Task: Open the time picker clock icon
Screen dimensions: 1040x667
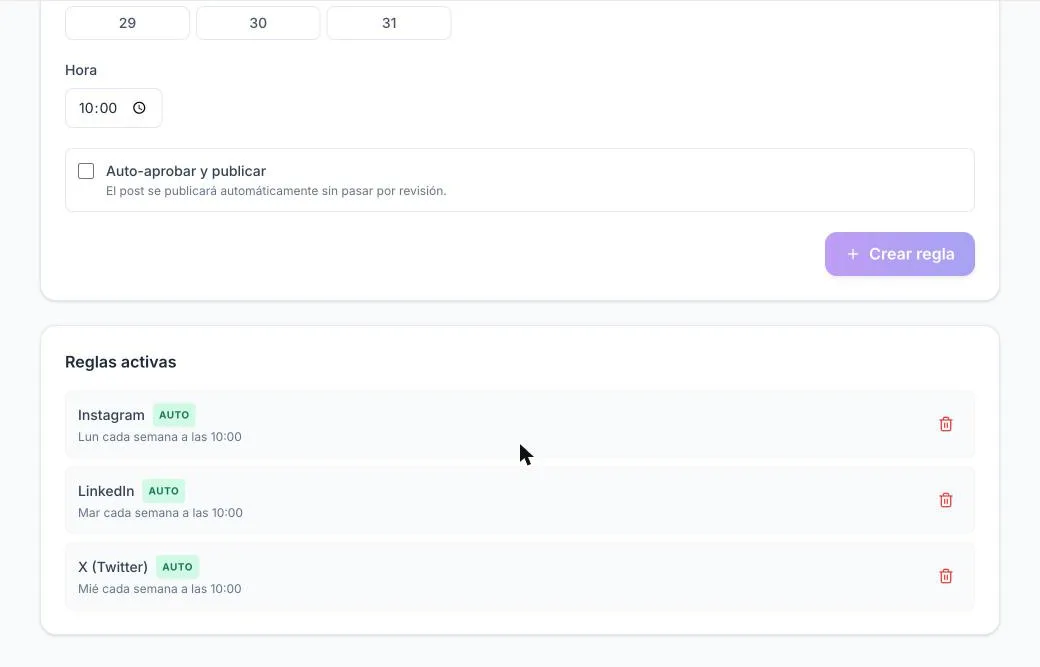Action: click(x=139, y=108)
